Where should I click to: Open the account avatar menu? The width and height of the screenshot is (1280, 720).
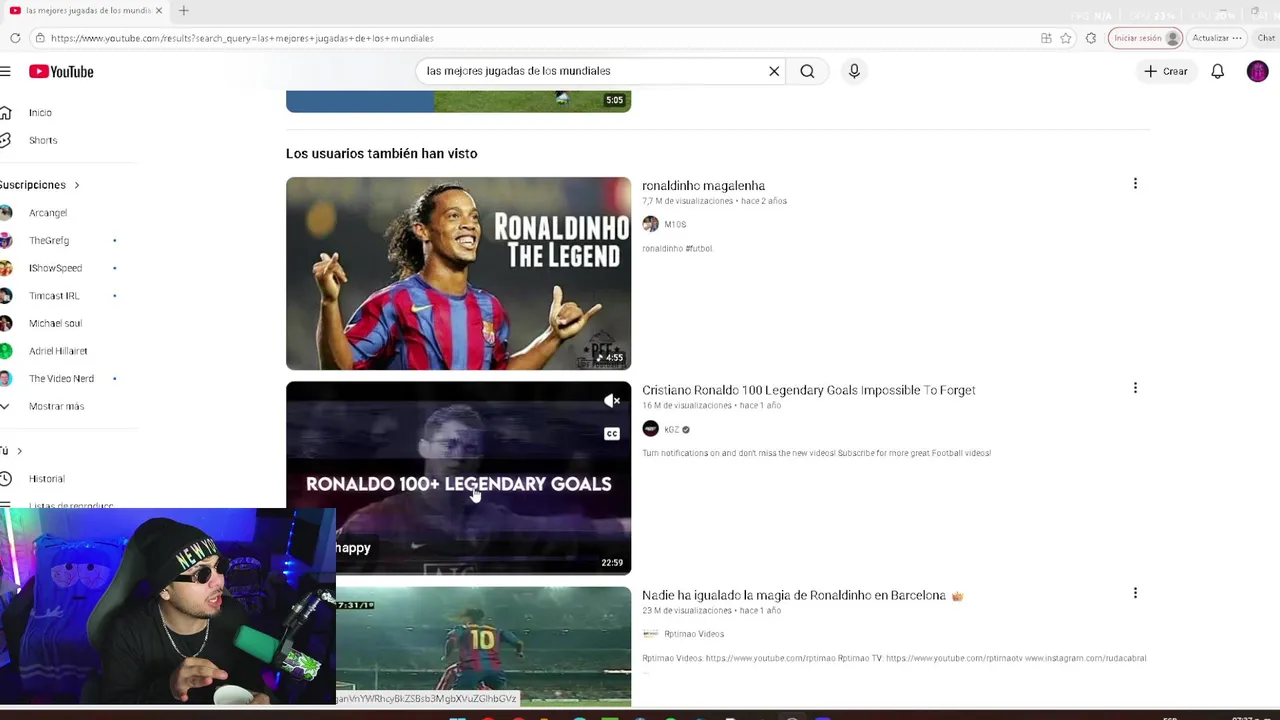click(x=1257, y=71)
